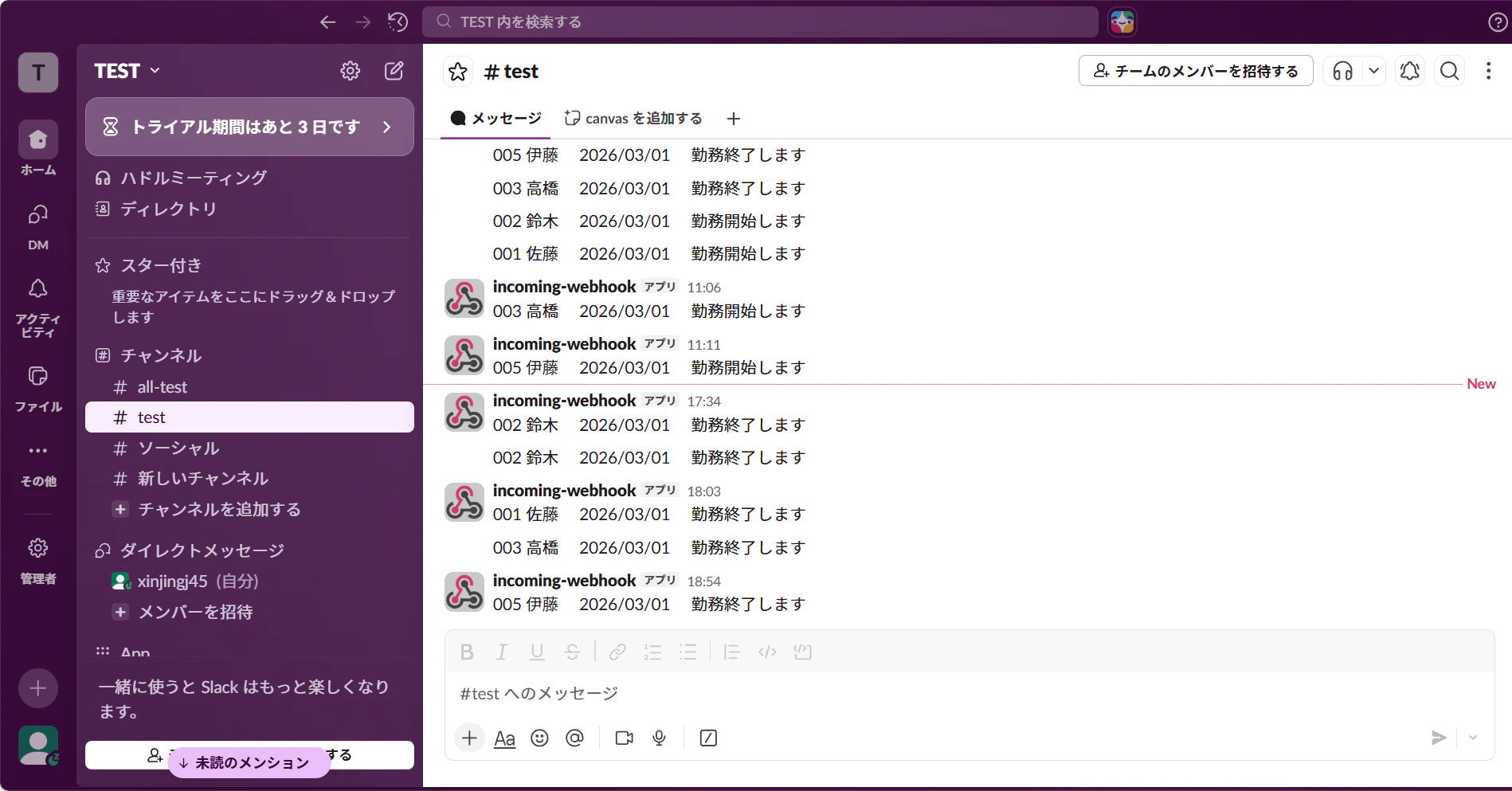The width and height of the screenshot is (1512, 791).
Task: Toggle underline formatting in composer
Action: 537,652
